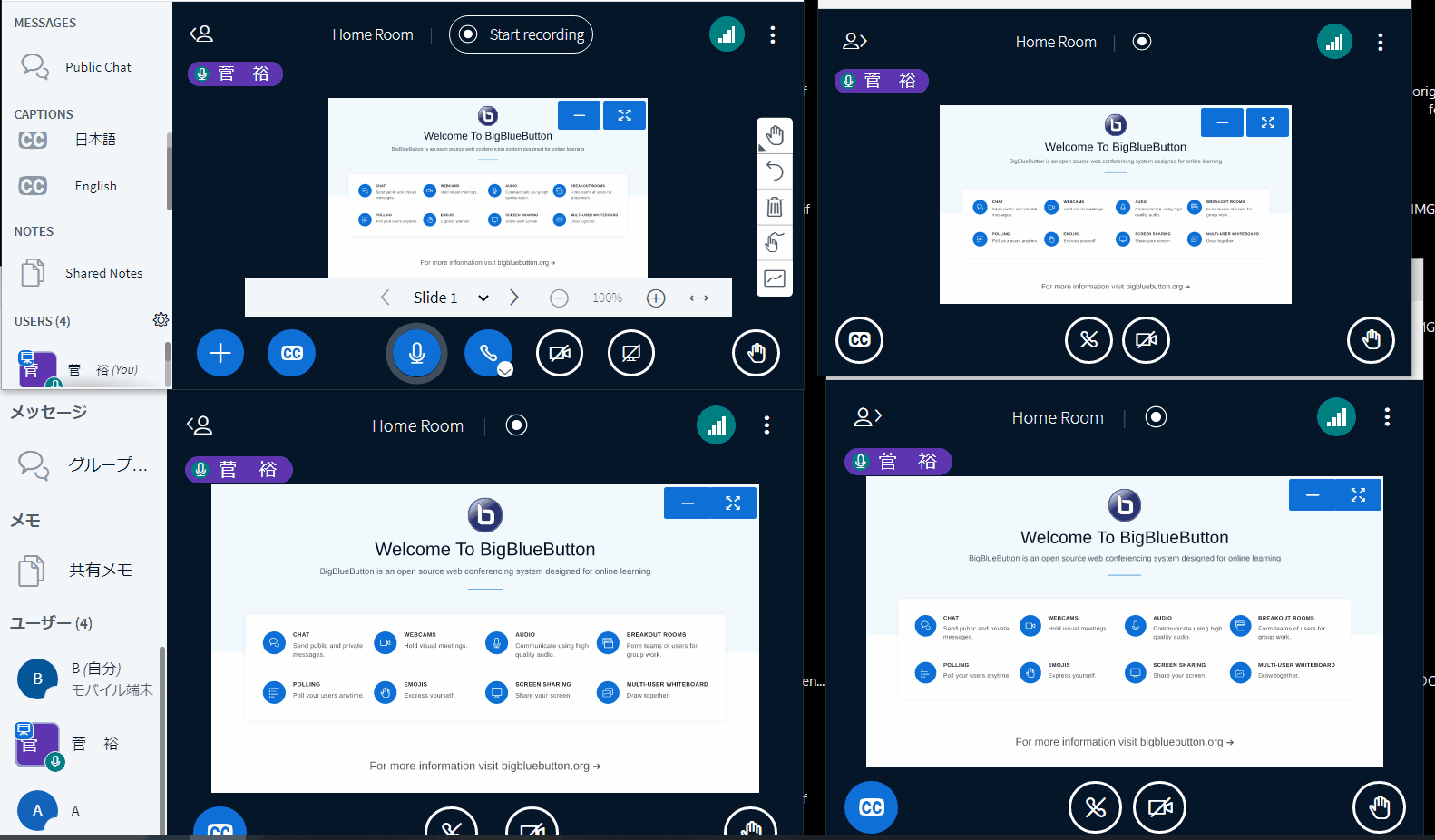Image resolution: width=1435 pixels, height=840 pixels.
Task: Open connection status in the bottom-left window
Action: coord(716,425)
